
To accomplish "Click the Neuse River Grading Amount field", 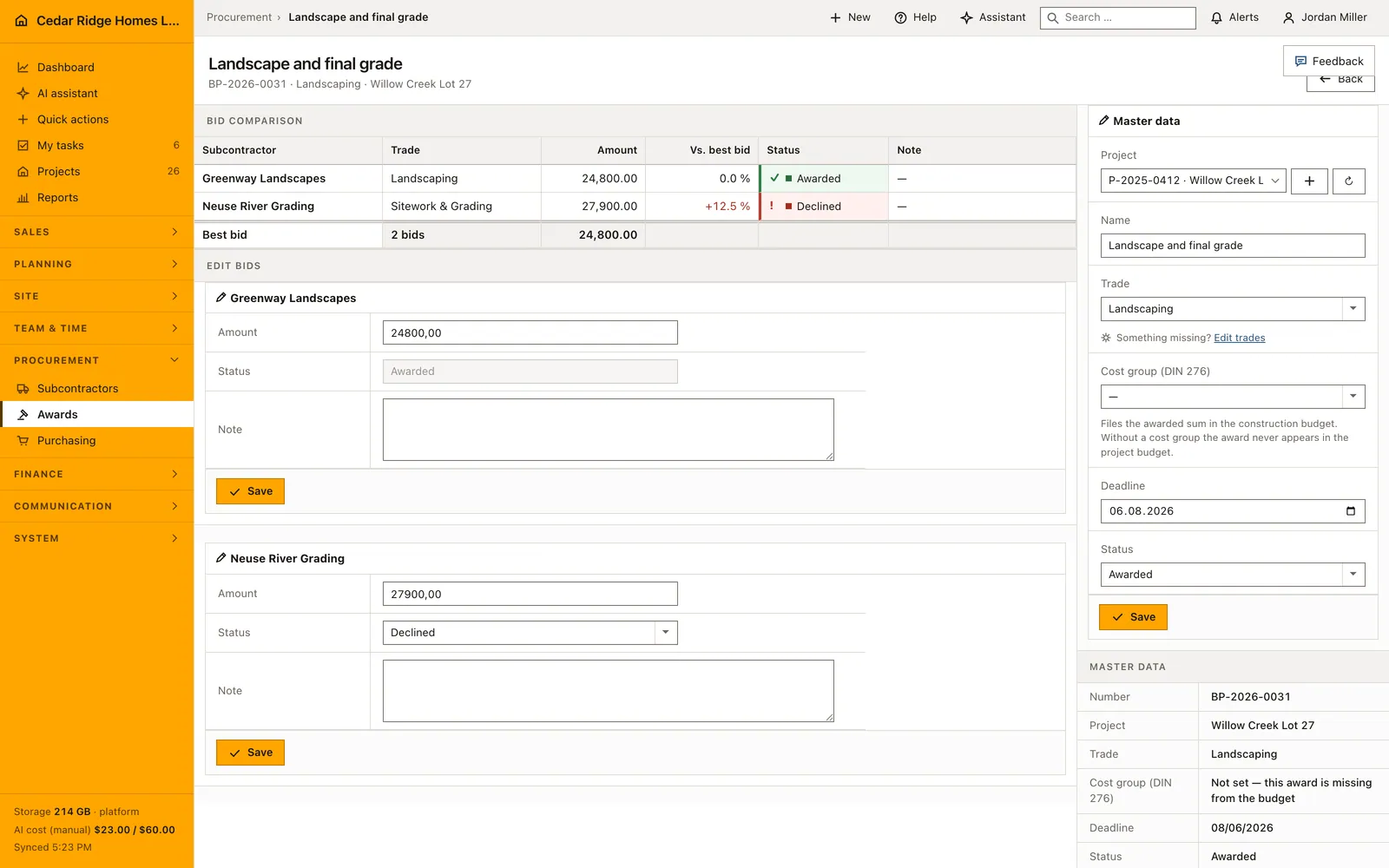I will (x=530, y=594).
